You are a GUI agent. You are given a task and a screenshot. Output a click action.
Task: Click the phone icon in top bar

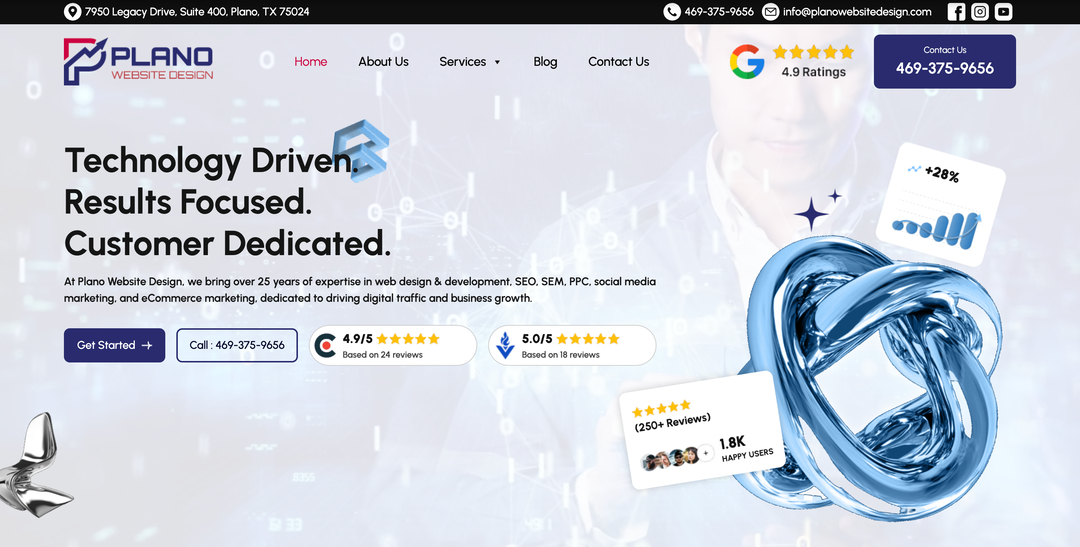tap(672, 12)
